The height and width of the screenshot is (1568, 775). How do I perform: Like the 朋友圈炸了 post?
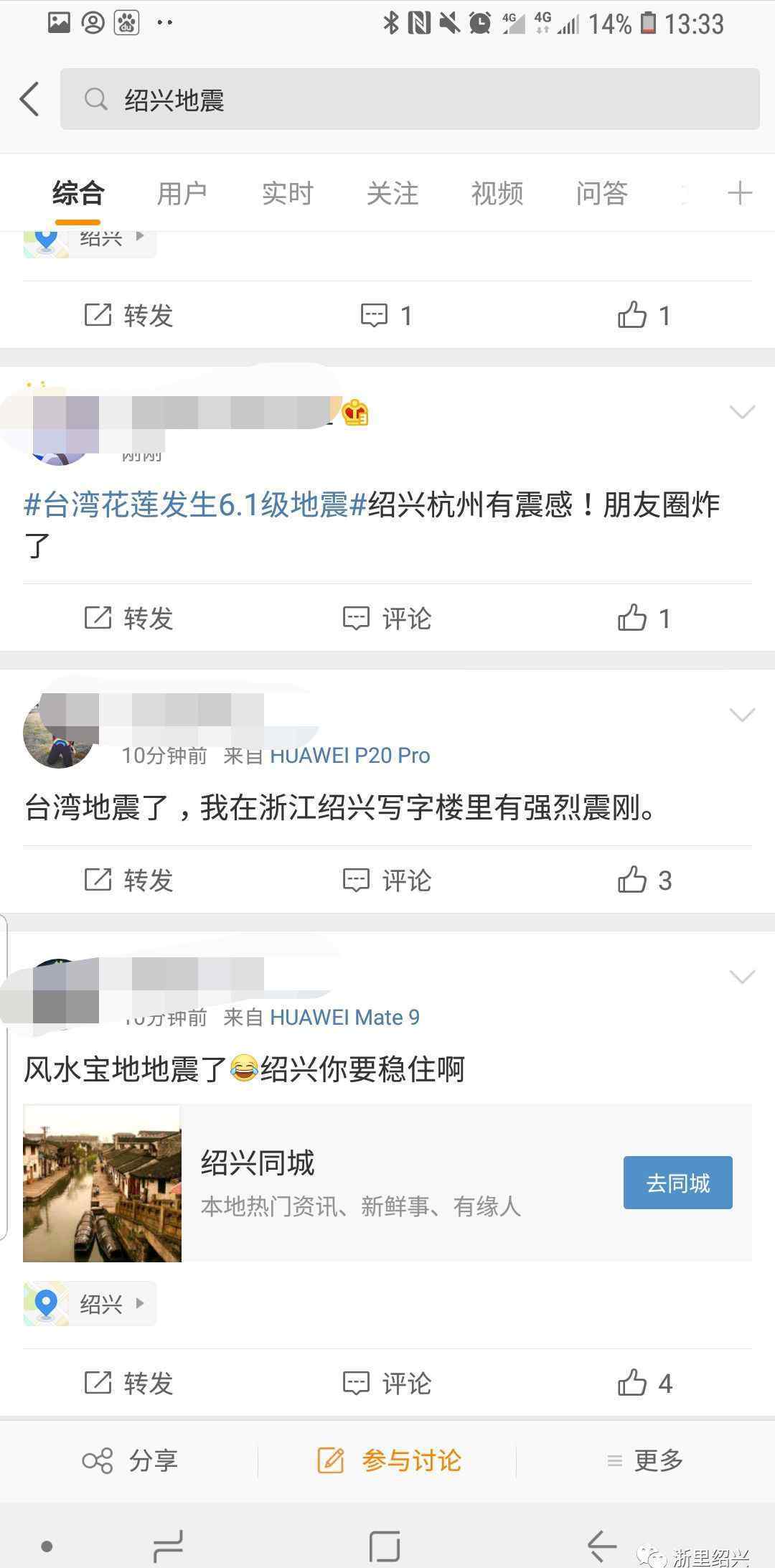644,618
